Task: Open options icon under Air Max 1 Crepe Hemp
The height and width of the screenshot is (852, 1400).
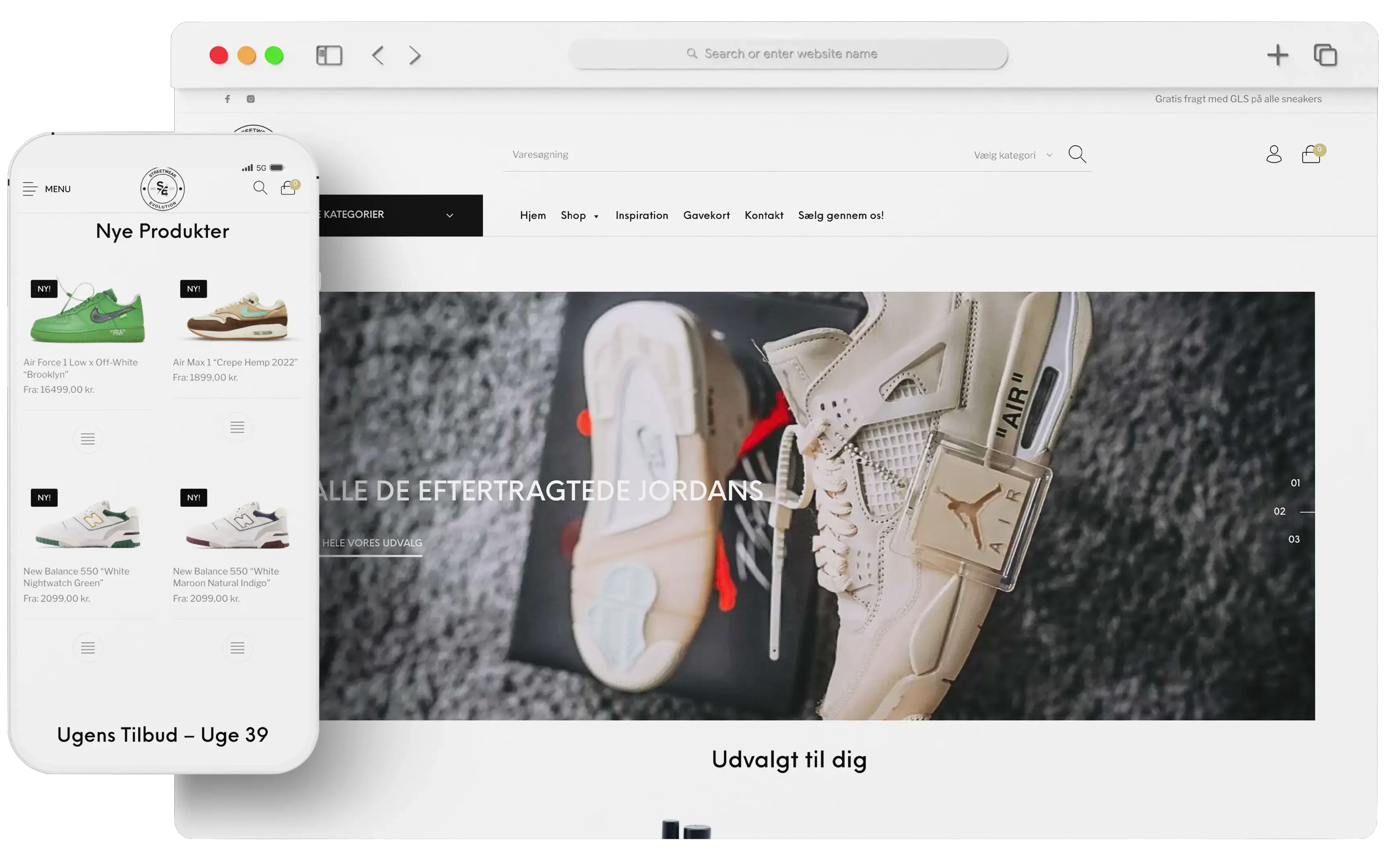Action: coord(237,428)
